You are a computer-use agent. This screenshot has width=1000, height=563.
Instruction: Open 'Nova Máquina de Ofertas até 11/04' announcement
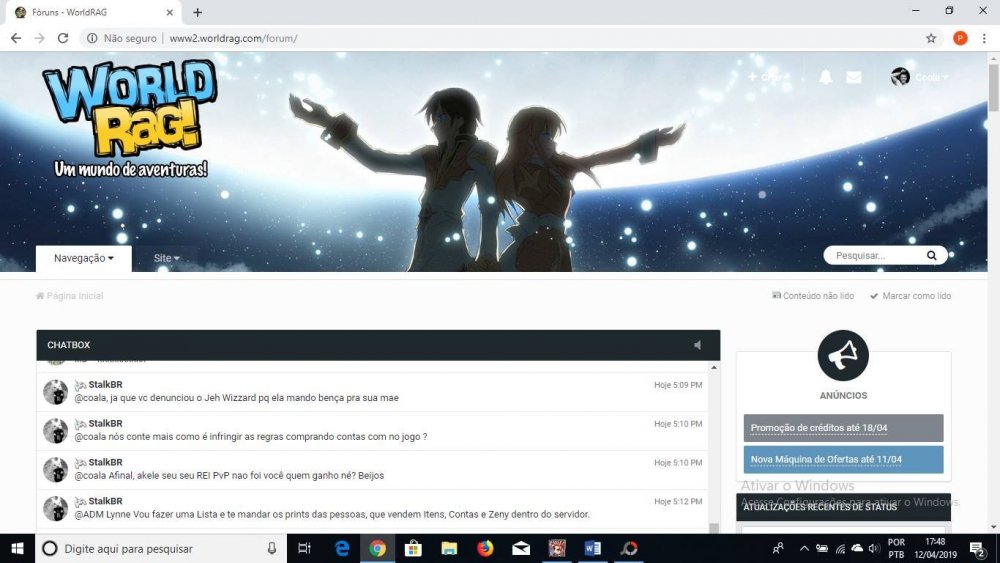click(843, 459)
